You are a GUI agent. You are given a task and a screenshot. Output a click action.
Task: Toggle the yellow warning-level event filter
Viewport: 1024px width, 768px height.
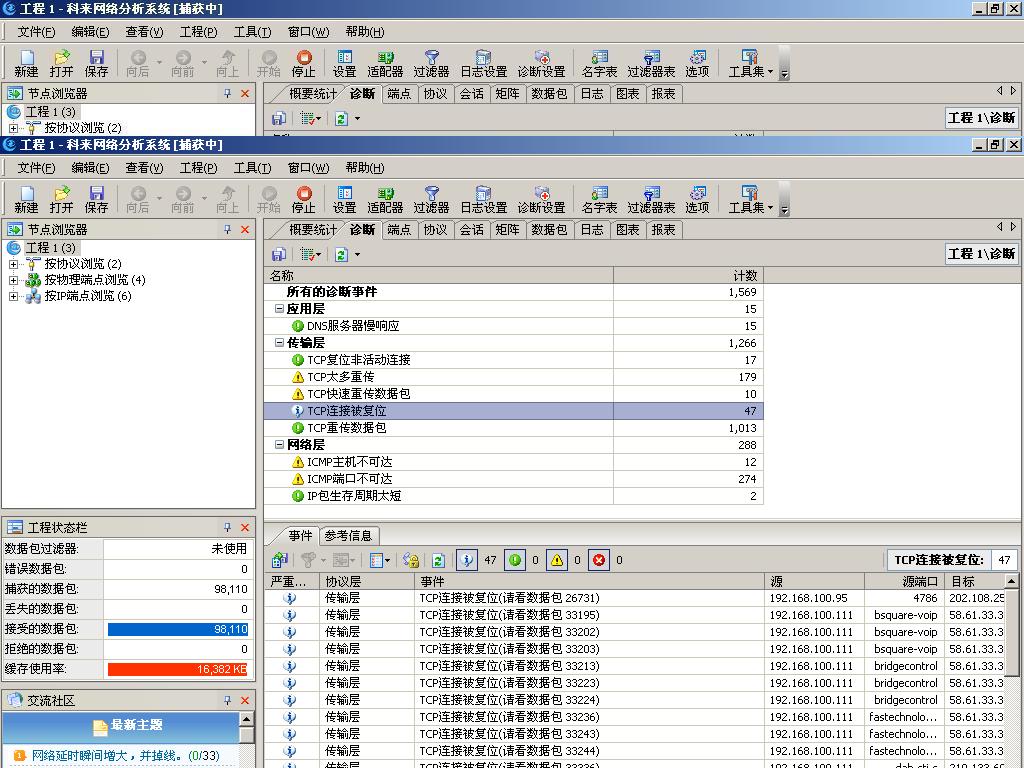[557, 560]
